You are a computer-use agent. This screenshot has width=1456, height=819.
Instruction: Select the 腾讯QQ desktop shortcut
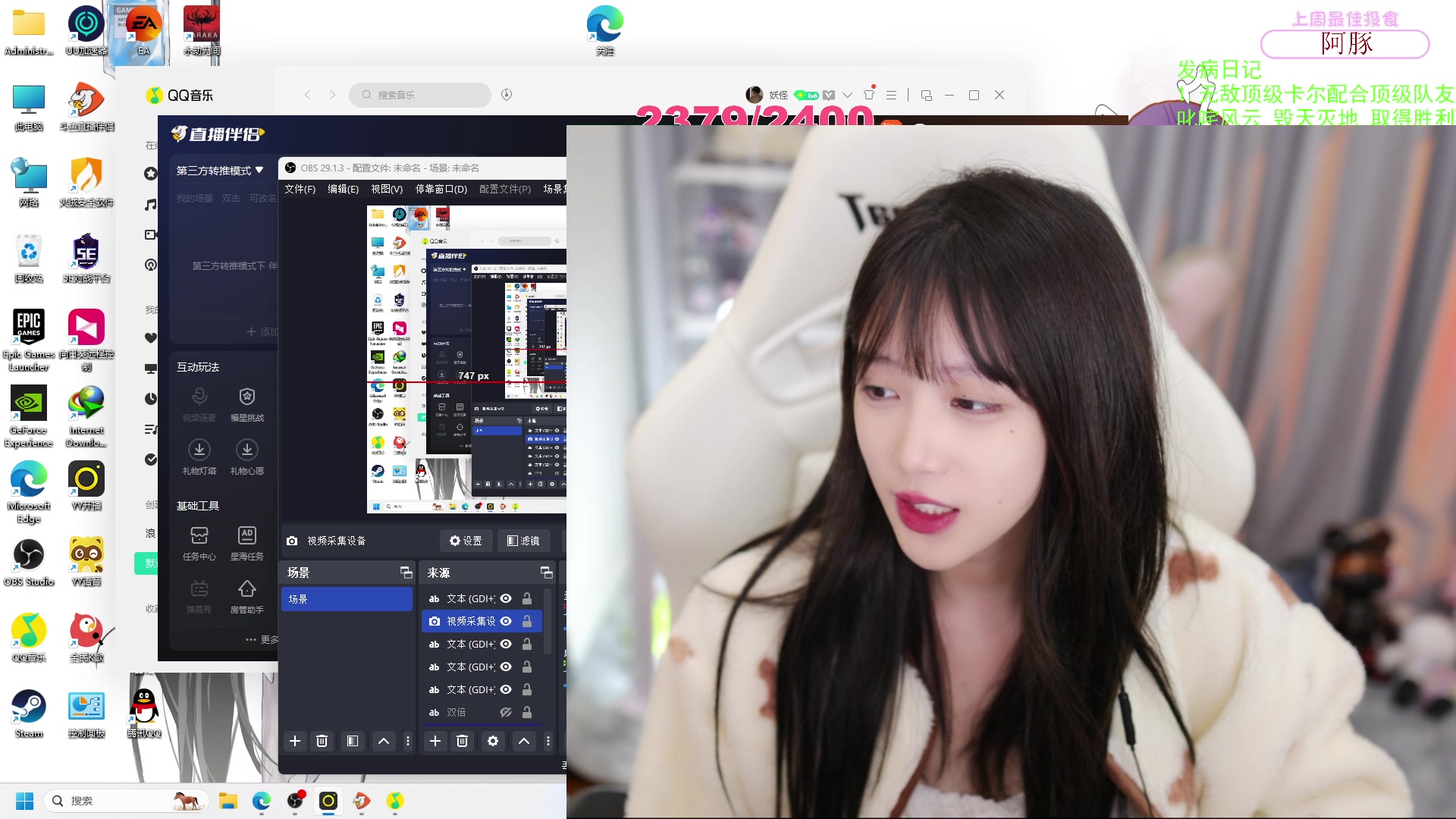pyautogui.click(x=143, y=713)
